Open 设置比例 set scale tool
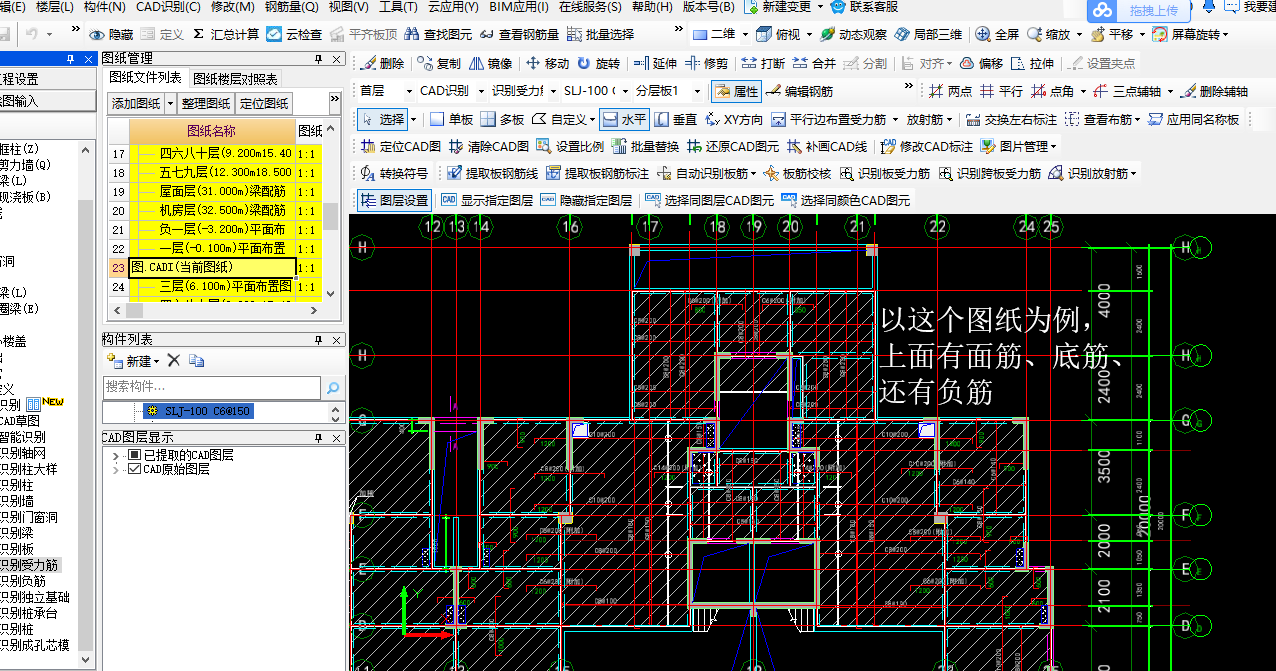This screenshot has width=1276, height=671. (x=570, y=146)
